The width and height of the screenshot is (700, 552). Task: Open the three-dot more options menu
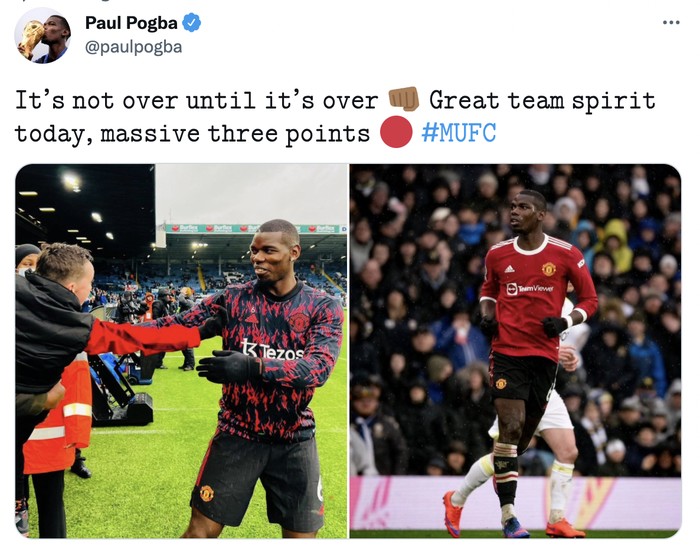[x=671, y=22]
